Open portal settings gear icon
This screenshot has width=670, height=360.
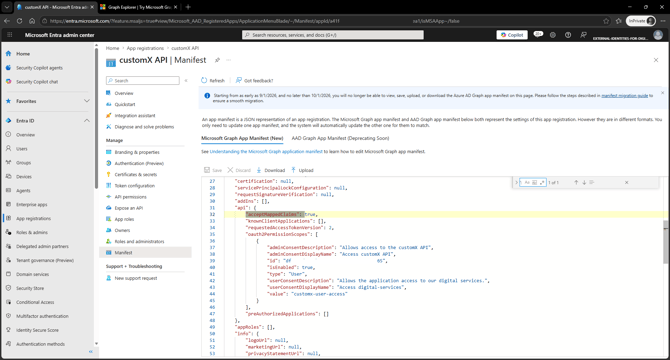(x=553, y=35)
